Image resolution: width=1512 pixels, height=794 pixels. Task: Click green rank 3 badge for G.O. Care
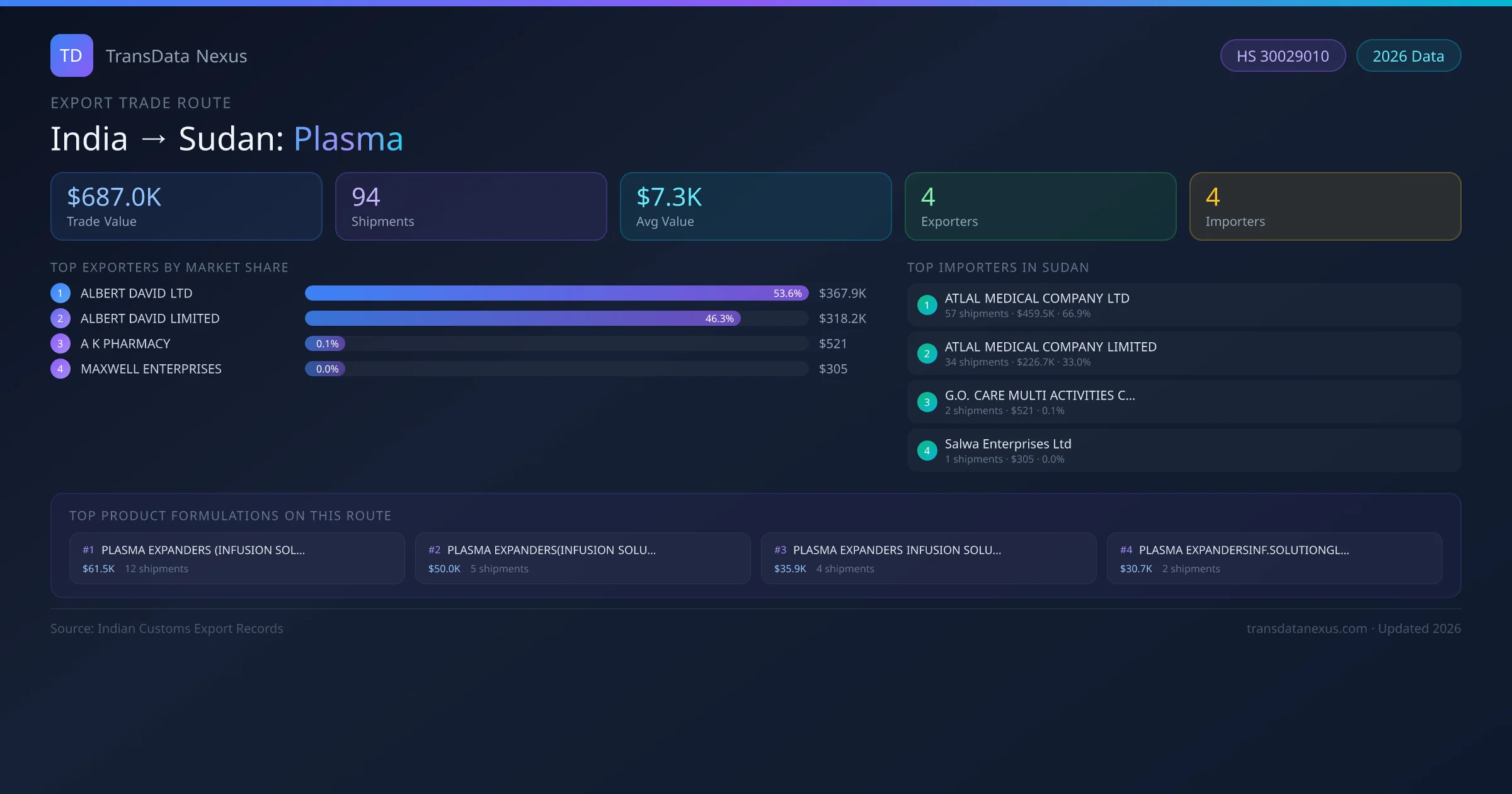(x=927, y=402)
